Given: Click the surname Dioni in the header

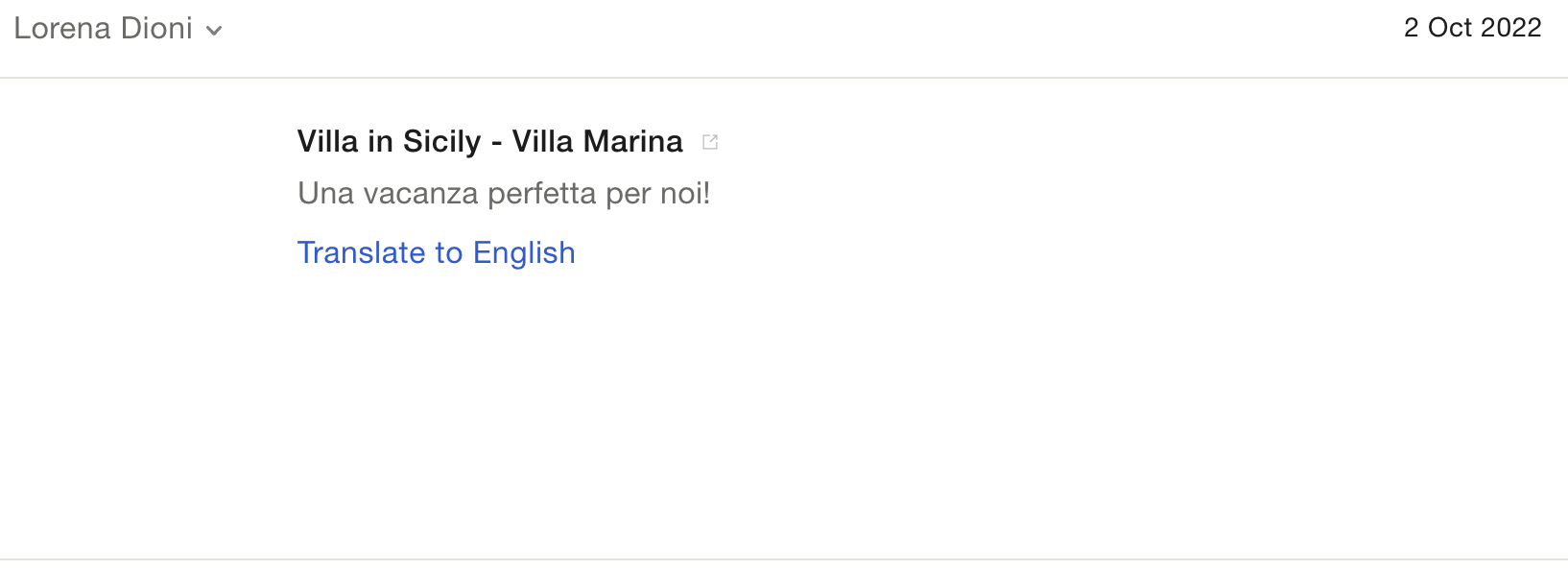Looking at the screenshot, I should pos(156,28).
